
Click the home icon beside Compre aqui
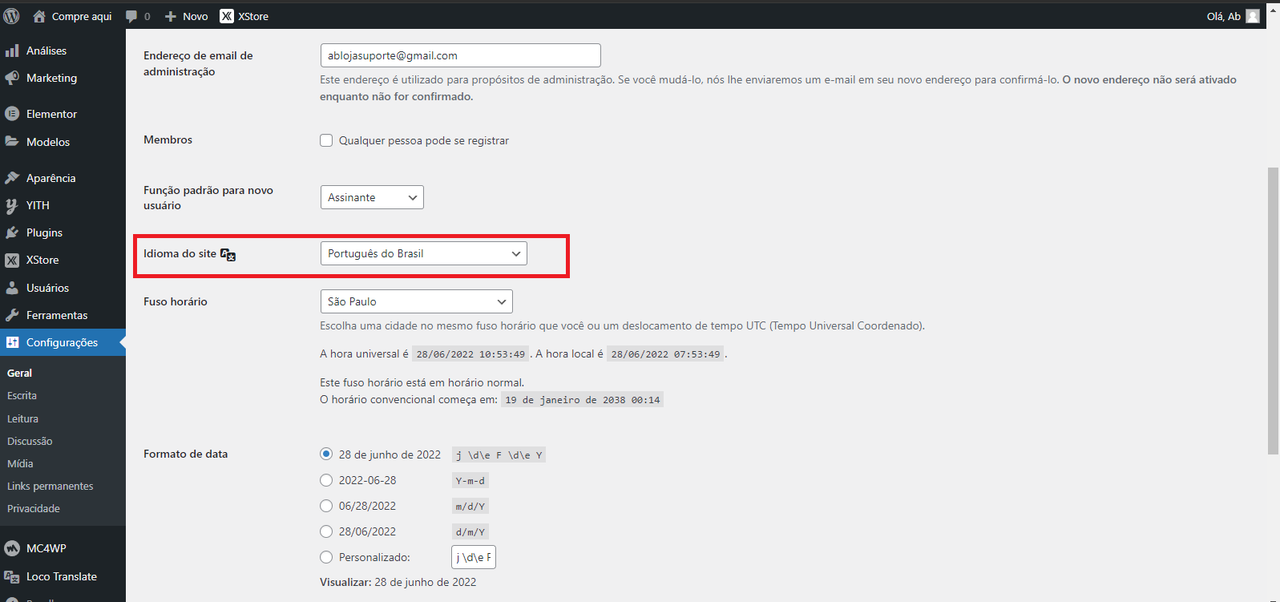[39, 16]
